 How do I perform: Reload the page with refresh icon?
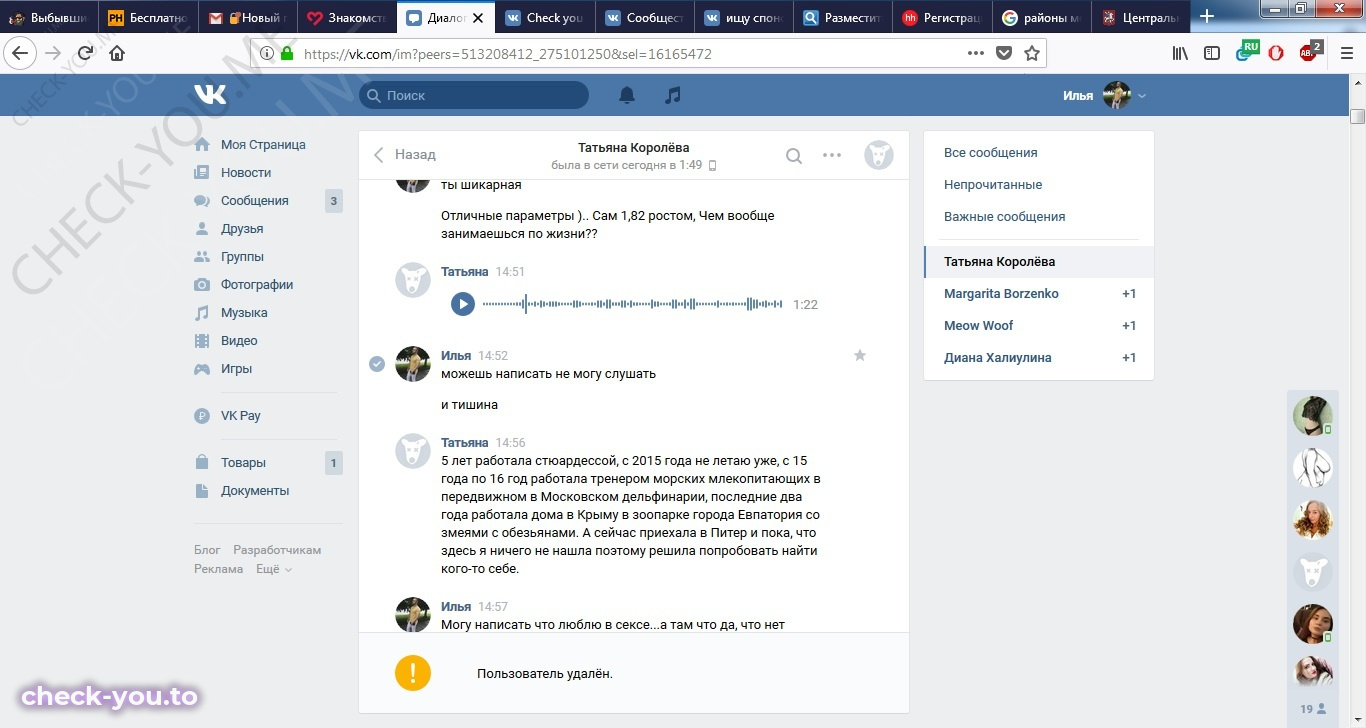[85, 53]
